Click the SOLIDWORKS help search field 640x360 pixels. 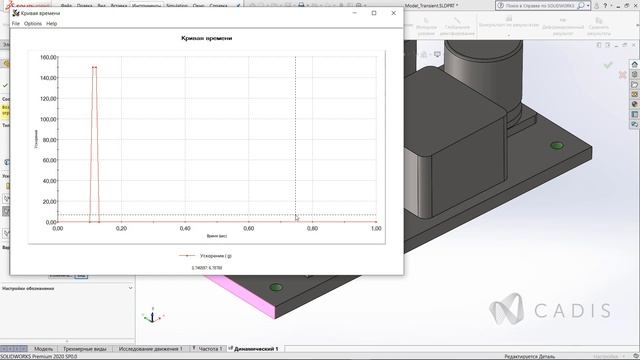(x=540, y=6)
